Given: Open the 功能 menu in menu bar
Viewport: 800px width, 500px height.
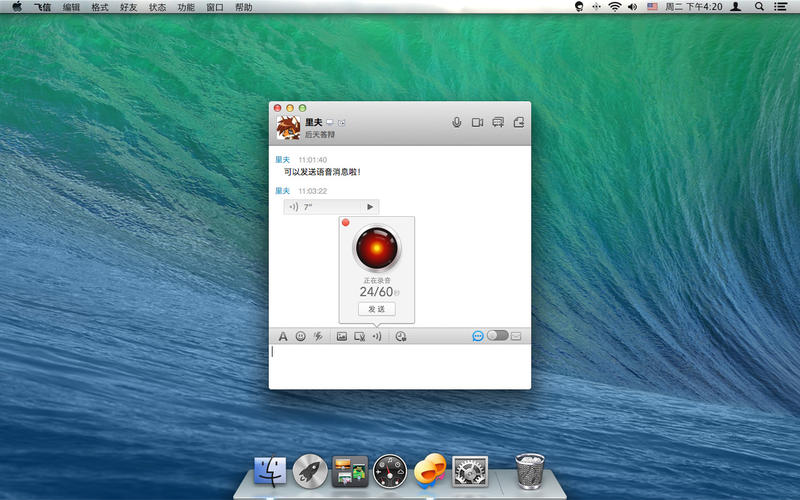Looking at the screenshot, I should 186,7.
